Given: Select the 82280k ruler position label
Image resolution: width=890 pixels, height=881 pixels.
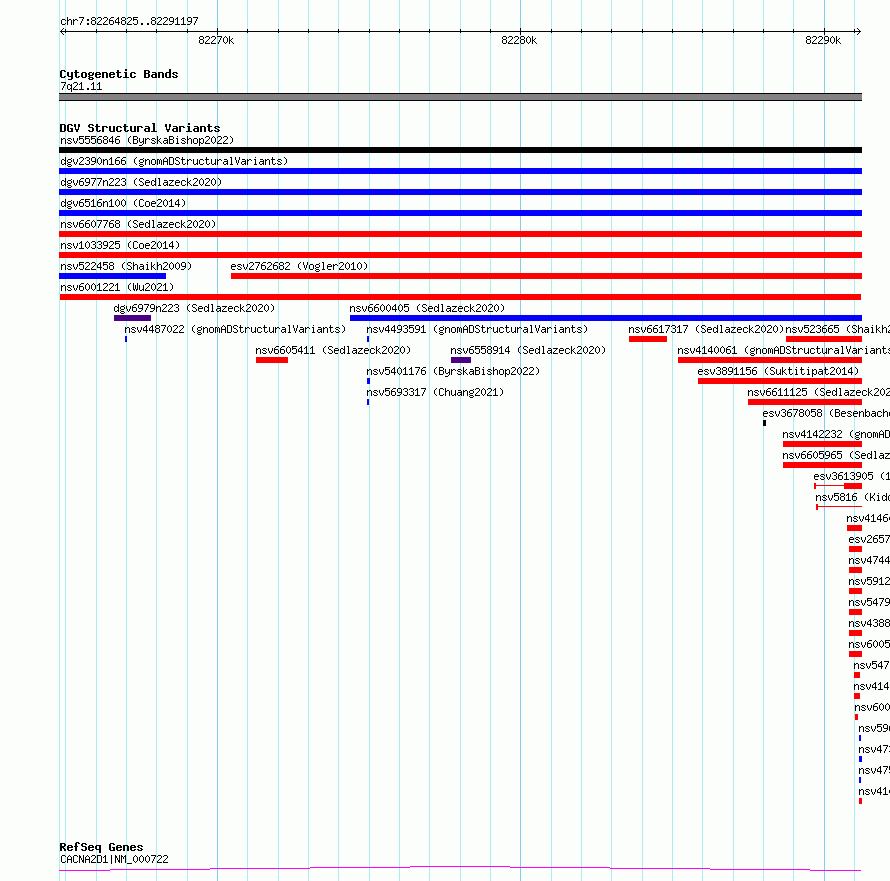Looking at the screenshot, I should (519, 40).
